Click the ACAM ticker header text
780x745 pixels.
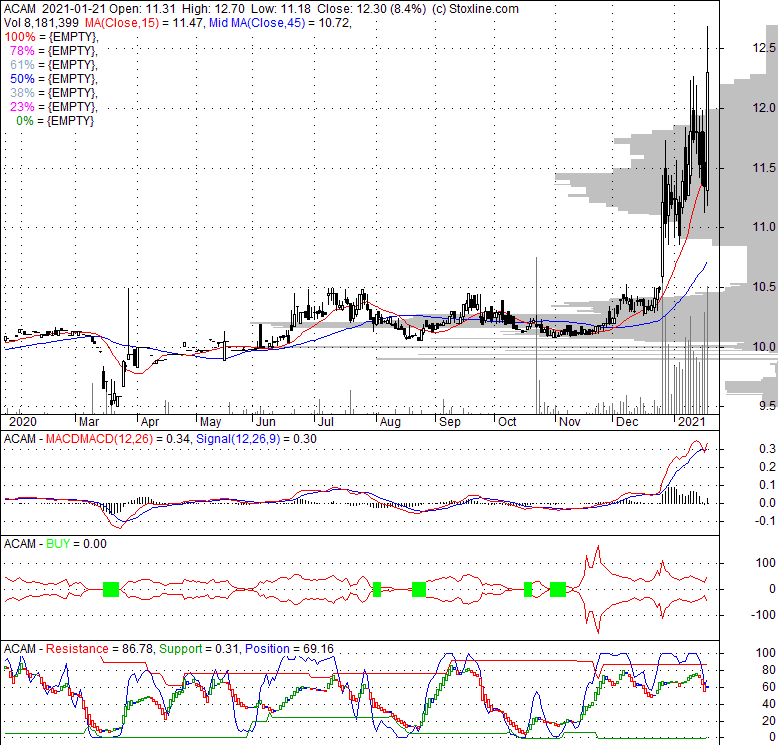20,9
